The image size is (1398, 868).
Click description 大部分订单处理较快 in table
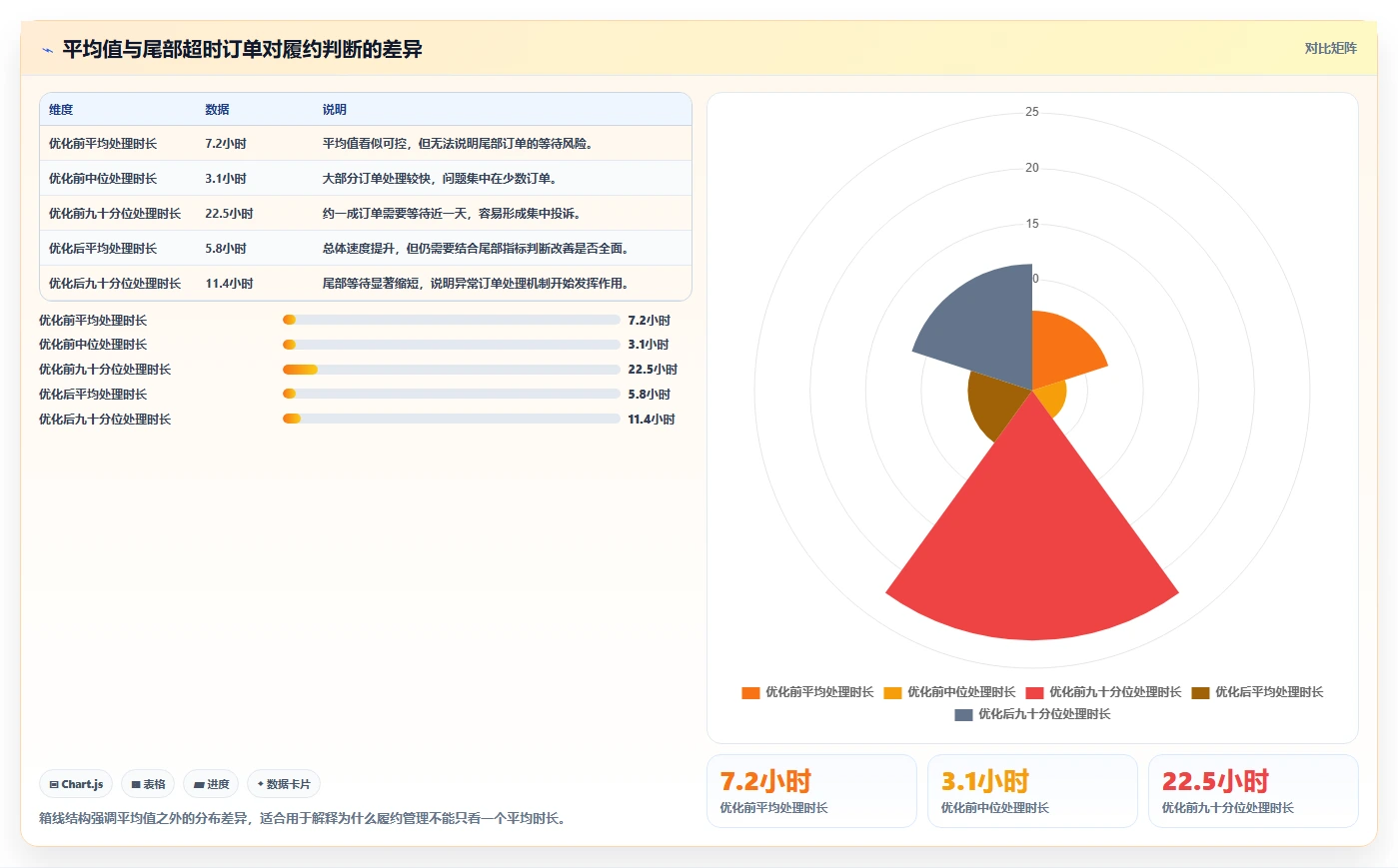click(441, 179)
